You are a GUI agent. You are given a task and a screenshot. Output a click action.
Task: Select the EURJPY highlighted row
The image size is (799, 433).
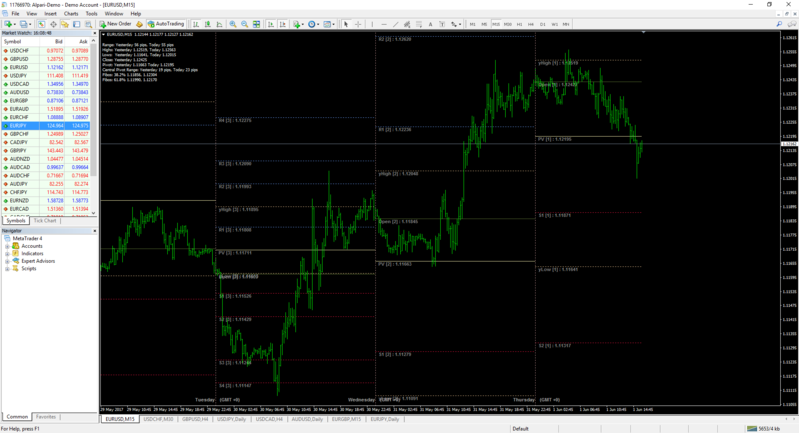click(x=46, y=125)
